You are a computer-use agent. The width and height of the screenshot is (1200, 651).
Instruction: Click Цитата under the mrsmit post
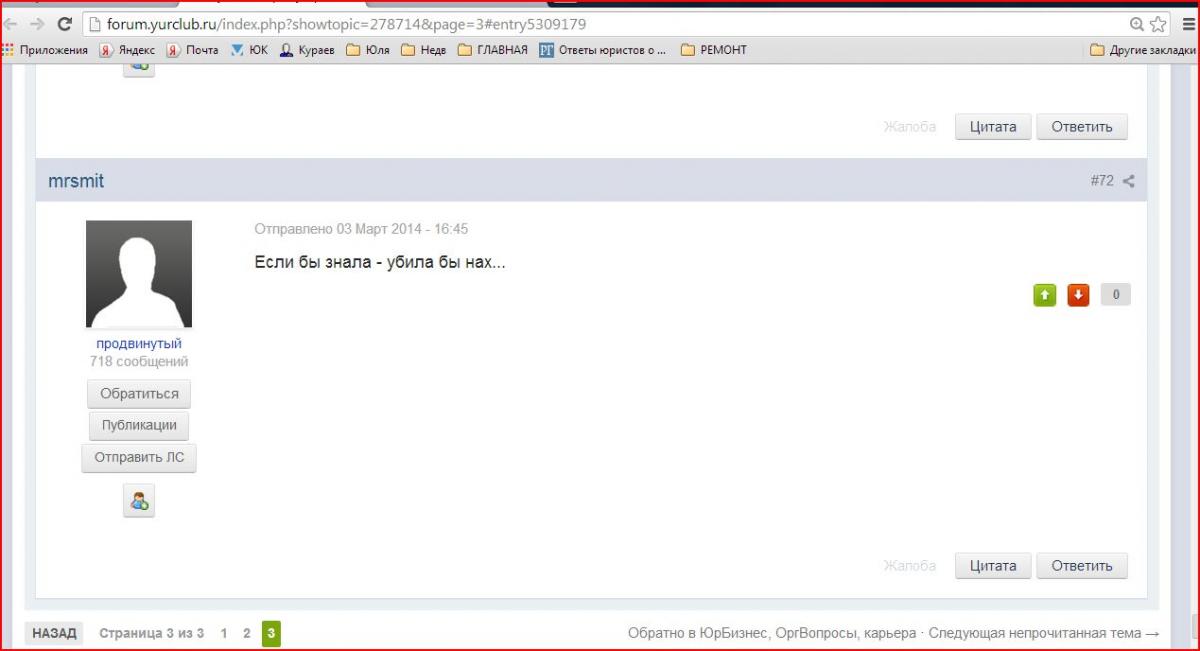coord(992,566)
